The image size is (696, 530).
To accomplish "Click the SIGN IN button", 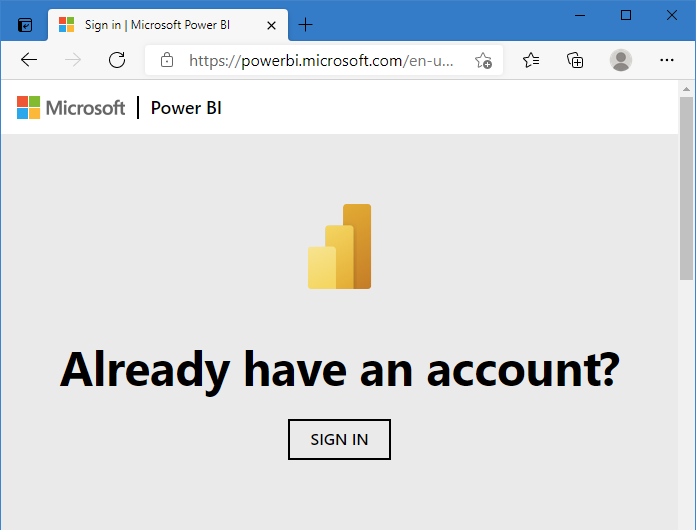I will (340, 439).
